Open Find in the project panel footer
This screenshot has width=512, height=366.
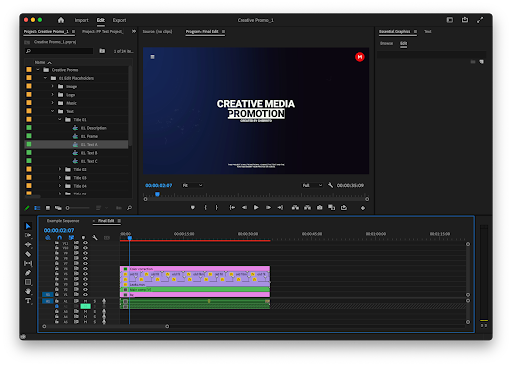pyautogui.click(x=129, y=208)
